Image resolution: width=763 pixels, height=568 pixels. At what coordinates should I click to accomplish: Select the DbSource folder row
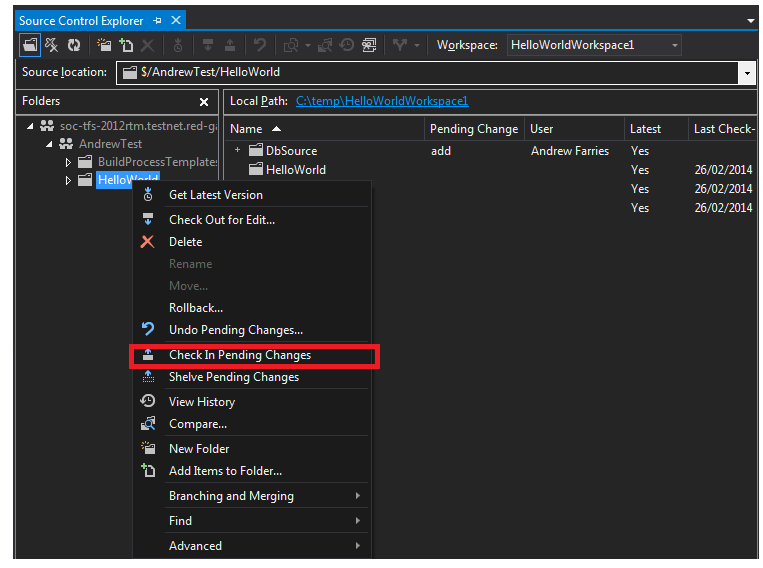291,151
